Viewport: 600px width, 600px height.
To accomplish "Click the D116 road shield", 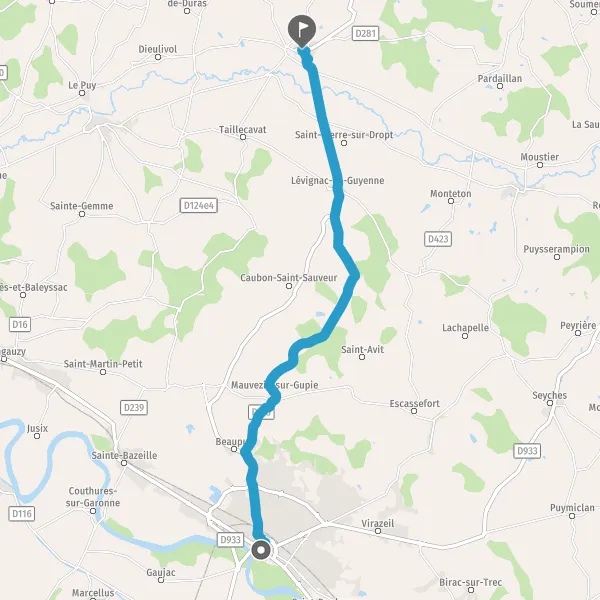I will pos(22,514).
